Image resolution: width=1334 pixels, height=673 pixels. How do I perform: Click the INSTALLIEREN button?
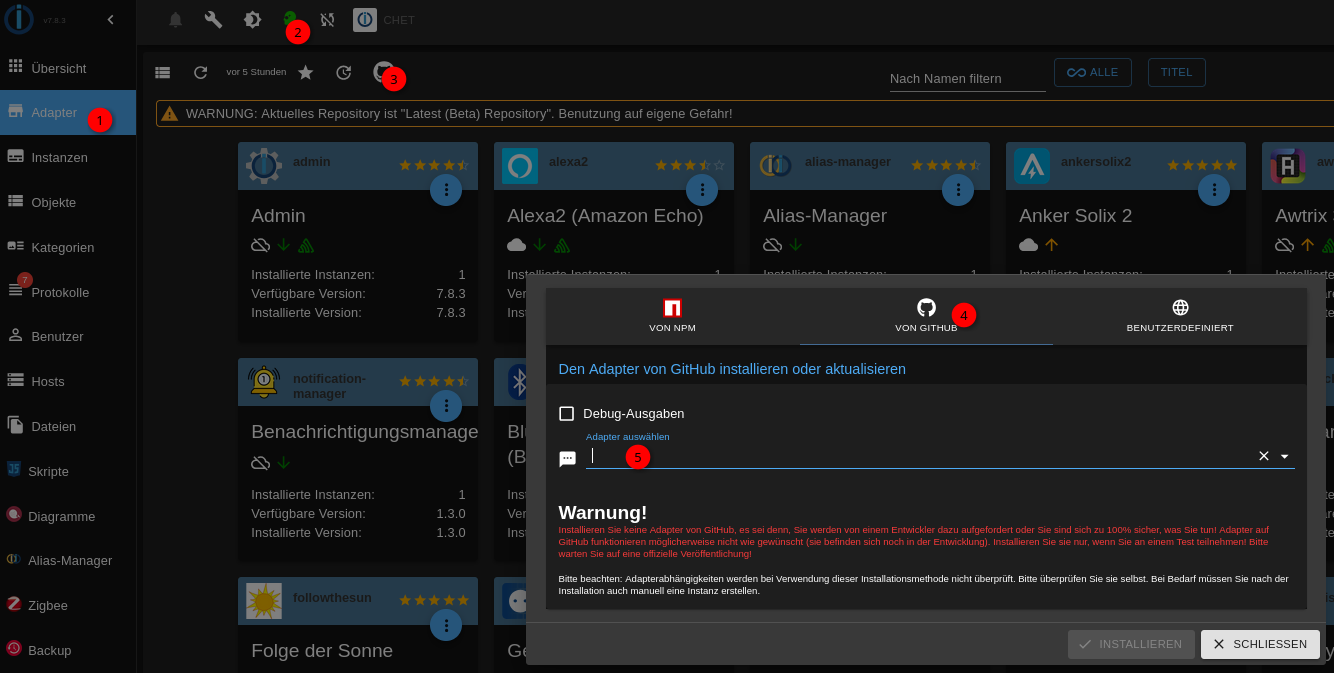[1131, 644]
